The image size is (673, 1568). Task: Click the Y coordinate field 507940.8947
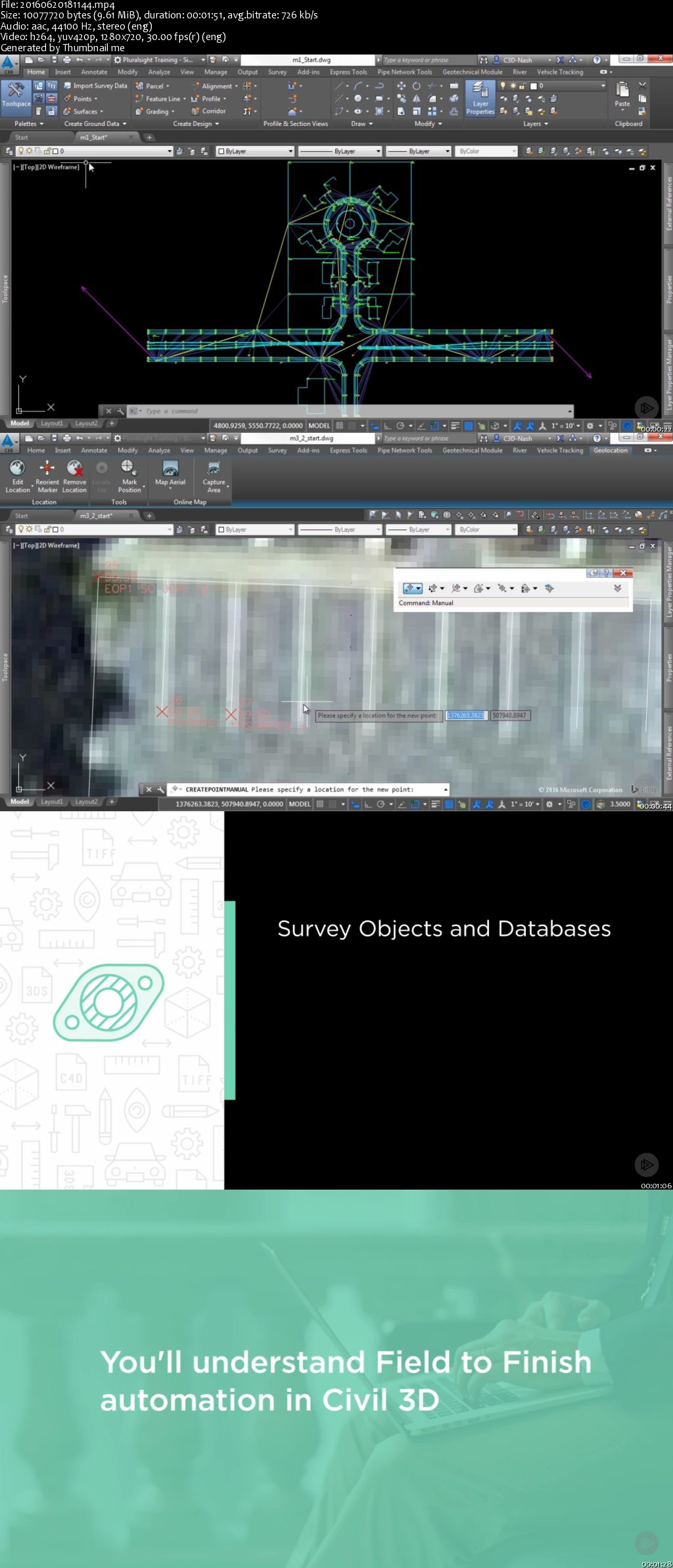(x=509, y=715)
